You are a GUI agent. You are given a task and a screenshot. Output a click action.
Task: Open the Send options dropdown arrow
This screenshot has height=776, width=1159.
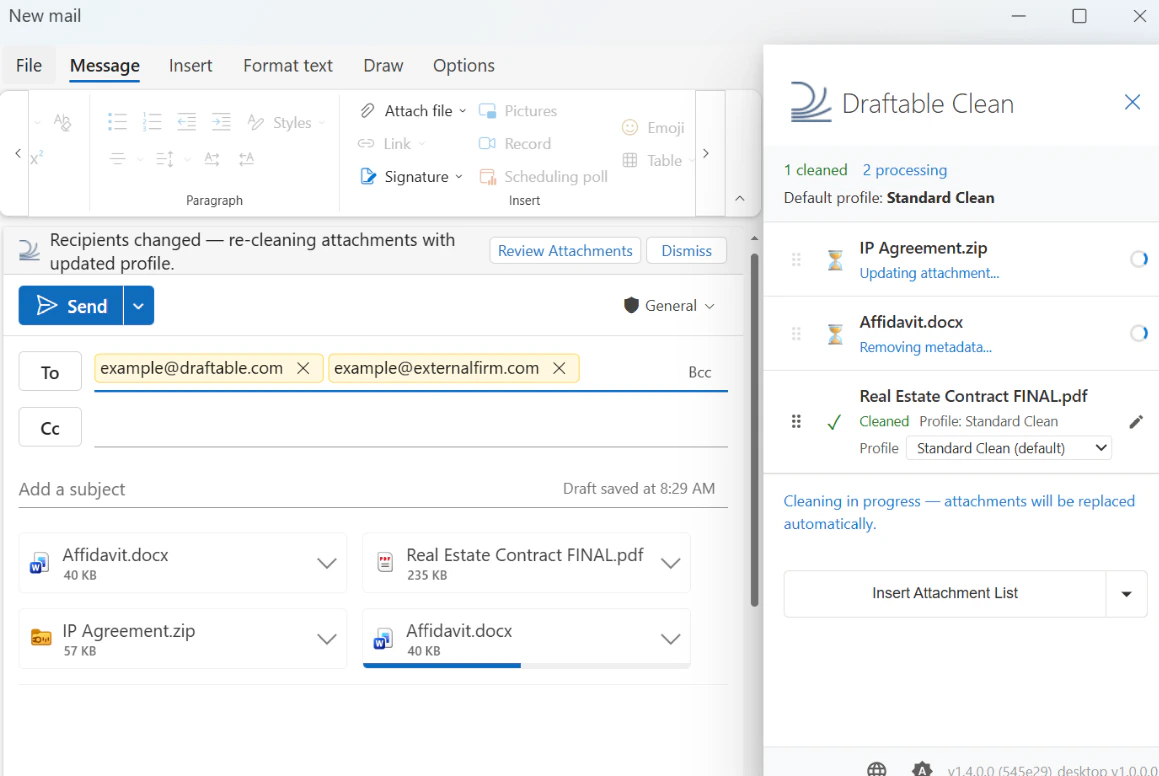click(139, 305)
